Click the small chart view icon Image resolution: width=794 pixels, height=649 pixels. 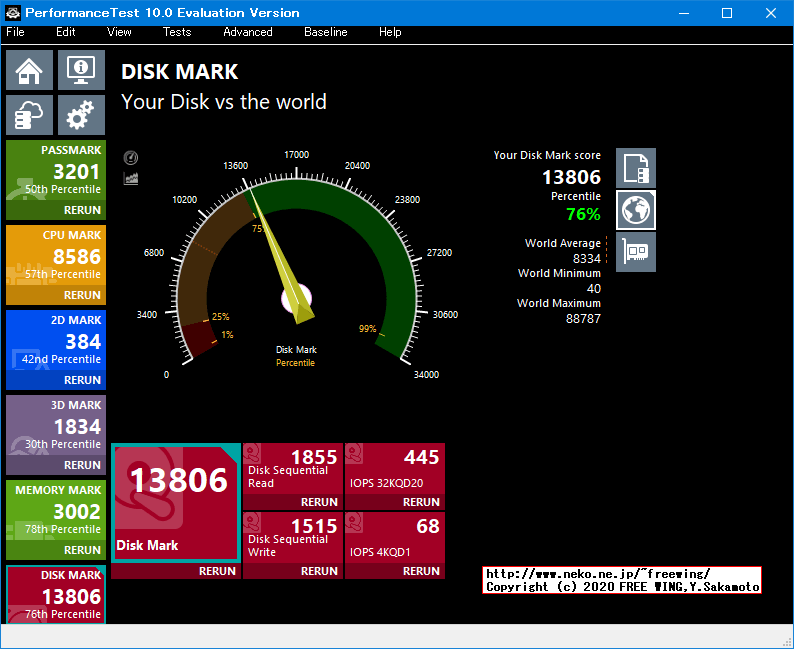click(x=130, y=178)
